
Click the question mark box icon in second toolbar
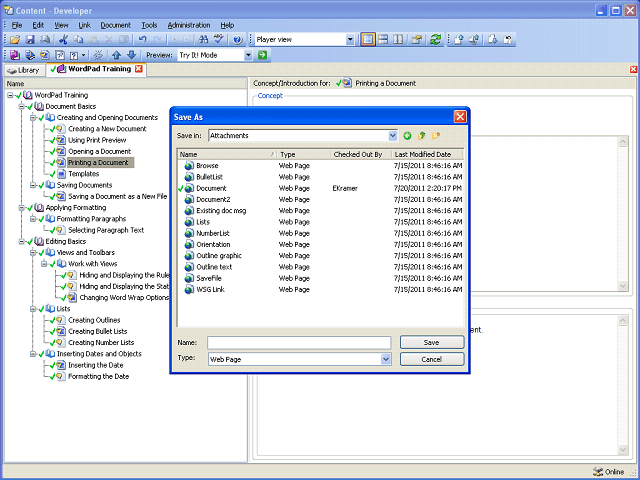pos(74,55)
